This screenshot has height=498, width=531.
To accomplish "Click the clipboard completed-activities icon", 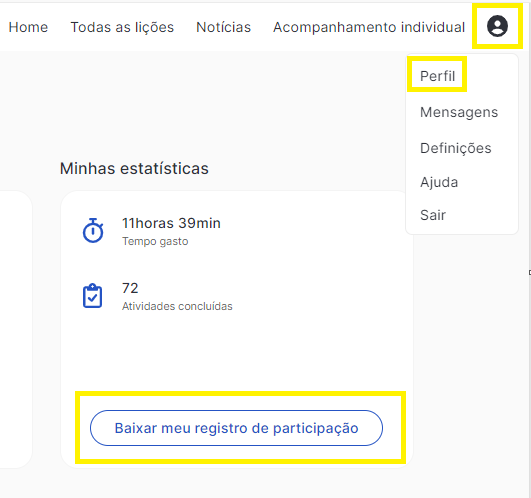I will [92, 296].
